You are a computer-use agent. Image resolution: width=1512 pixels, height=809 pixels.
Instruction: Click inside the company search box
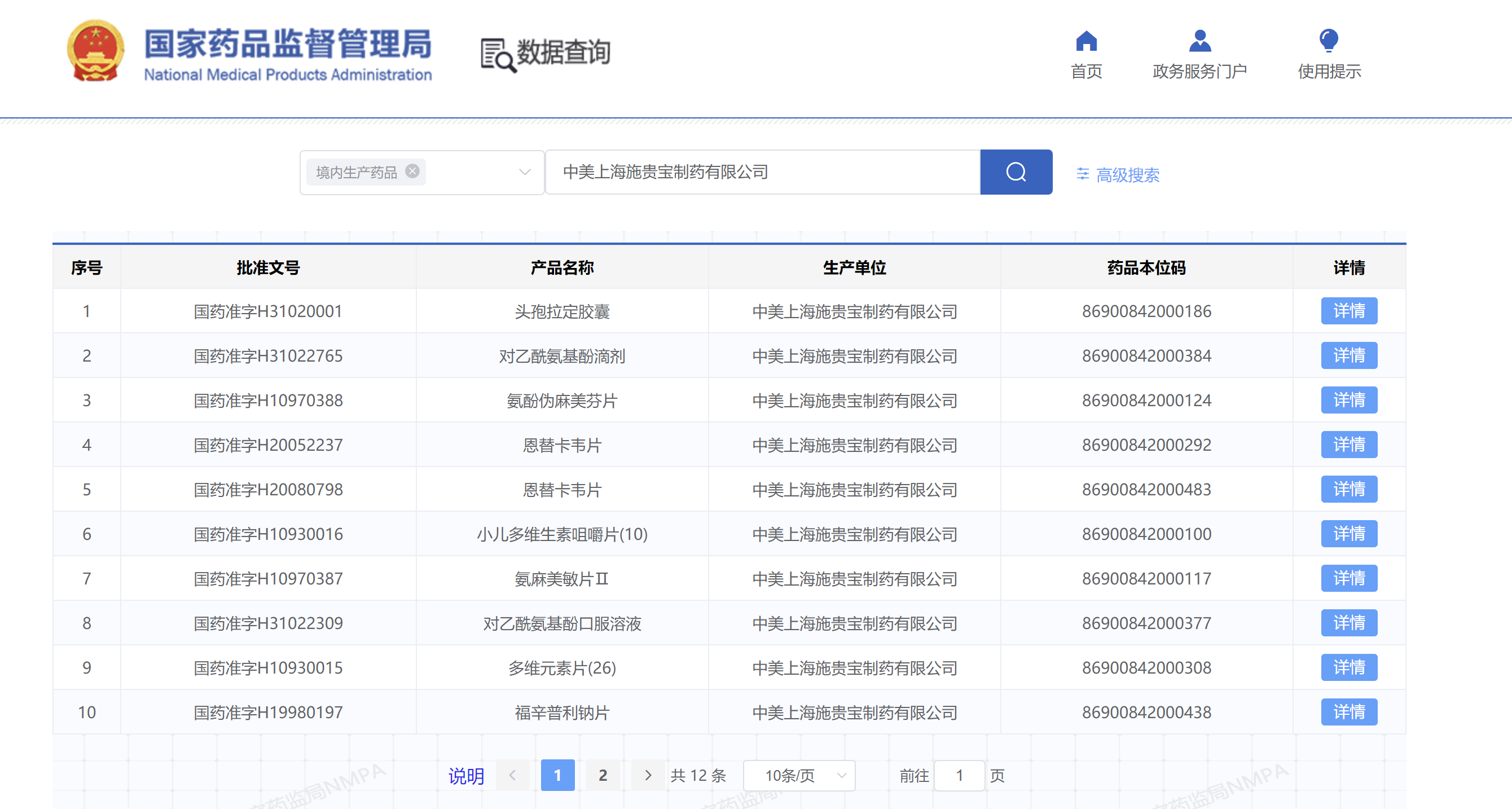click(757, 172)
